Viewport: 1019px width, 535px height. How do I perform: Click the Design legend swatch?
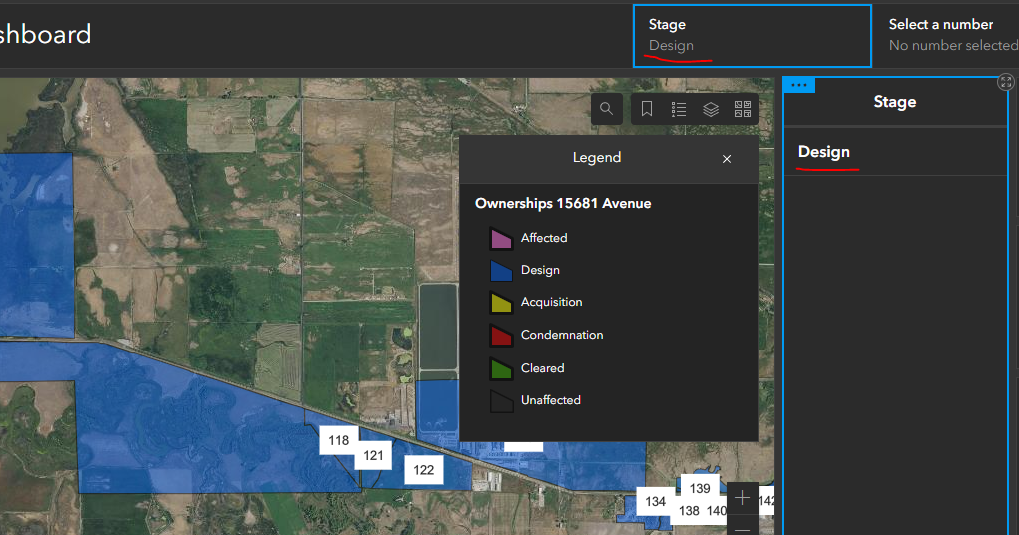pyautogui.click(x=501, y=270)
